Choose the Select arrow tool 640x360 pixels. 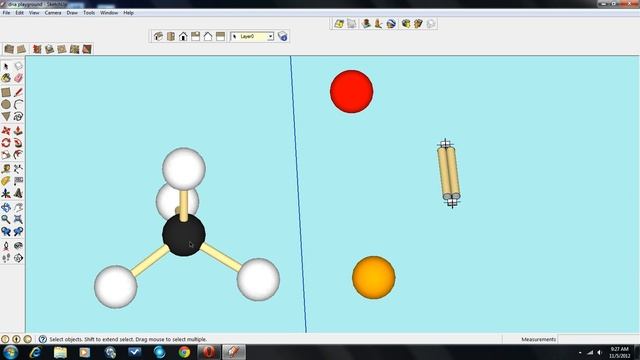(x=6, y=66)
